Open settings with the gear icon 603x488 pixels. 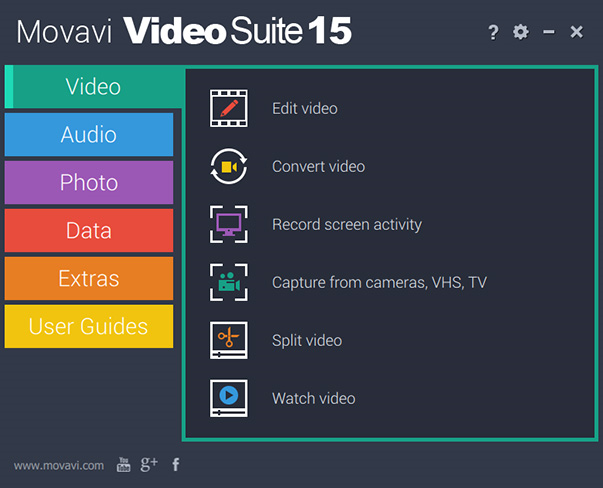[x=521, y=32]
